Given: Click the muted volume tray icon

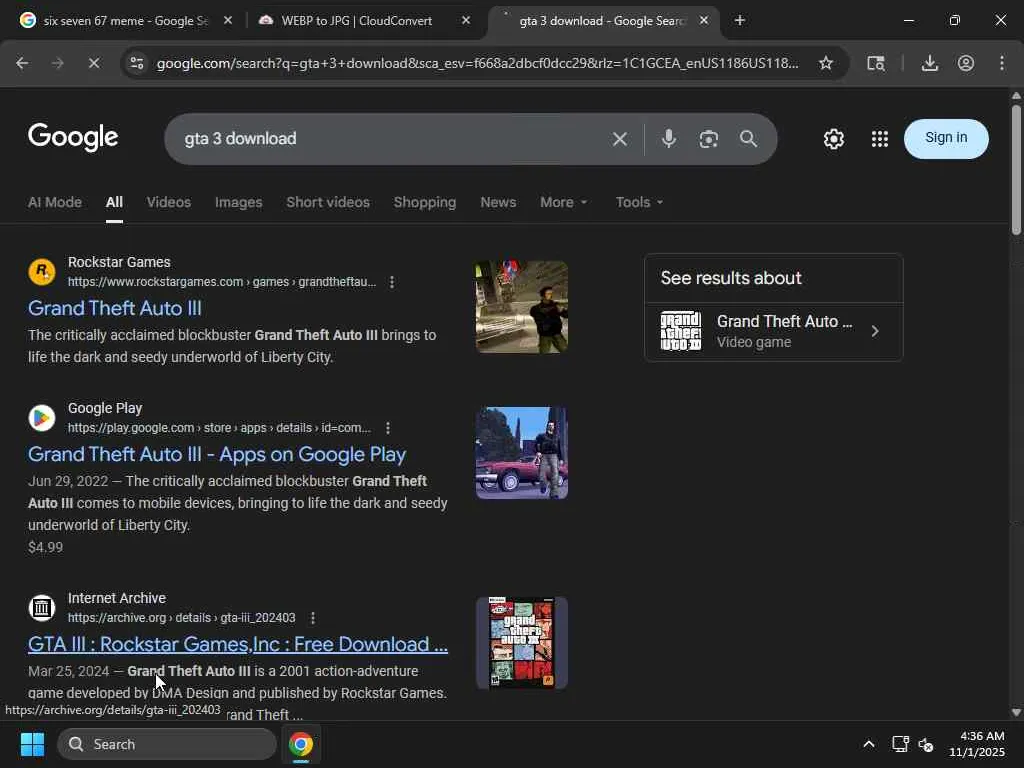Looking at the screenshot, I should pos(926,744).
